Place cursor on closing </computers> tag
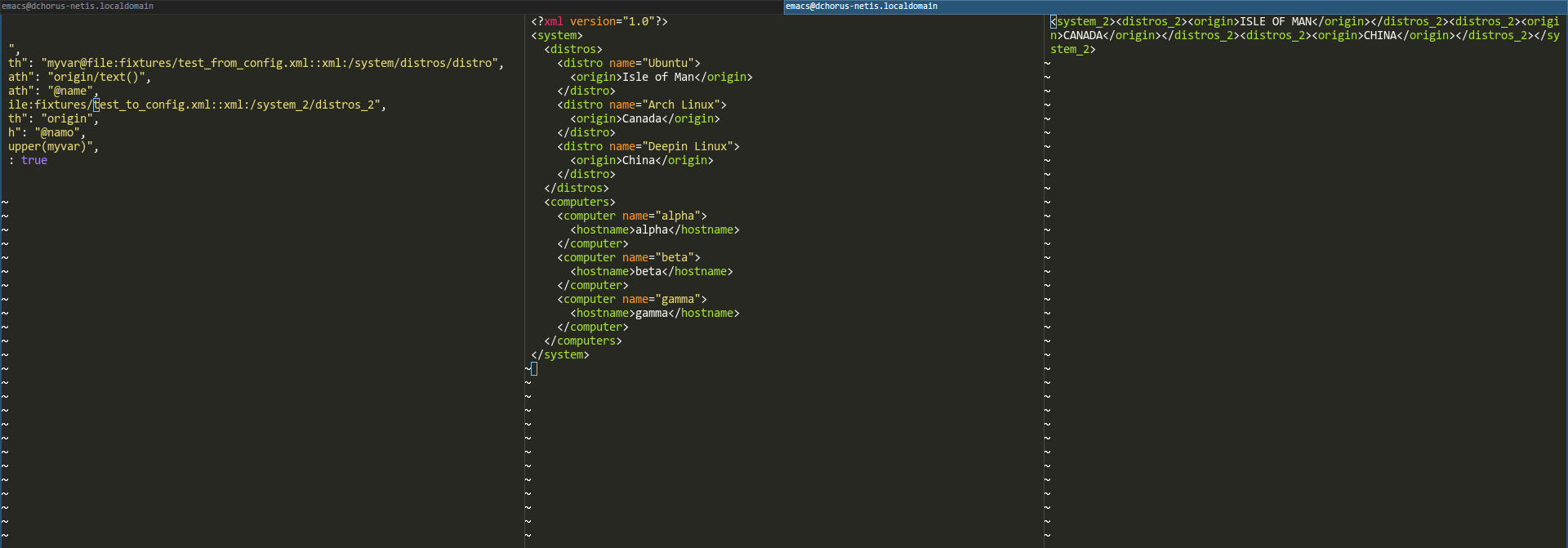Image resolution: width=1568 pixels, height=548 pixels. point(583,341)
